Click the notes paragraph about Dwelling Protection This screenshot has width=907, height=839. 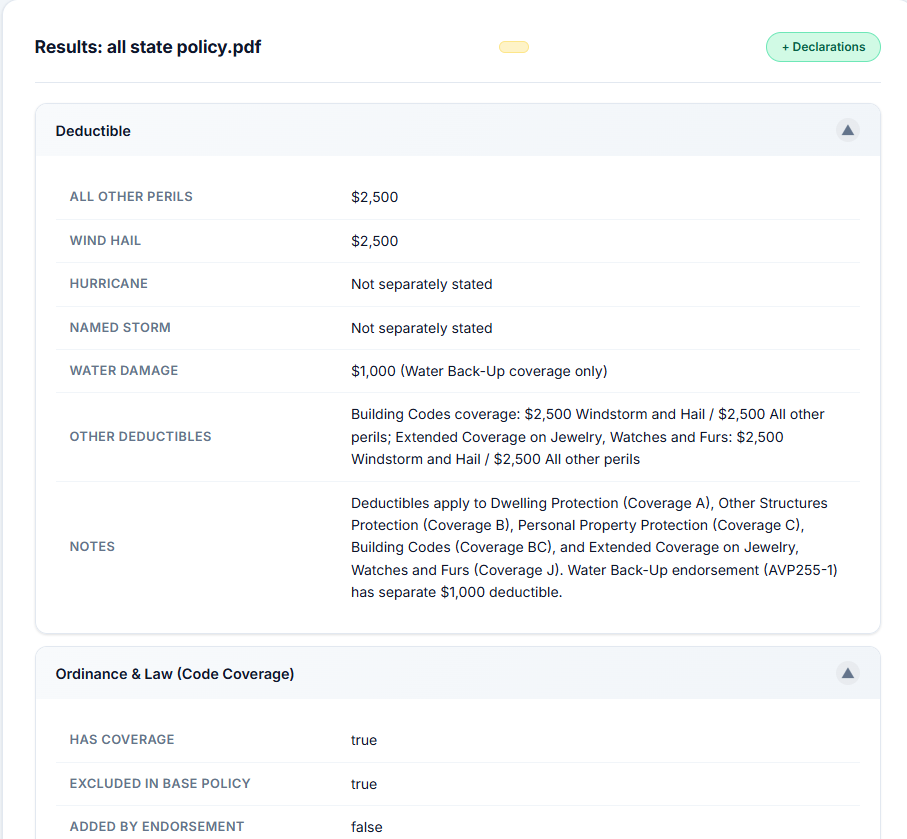tap(594, 547)
